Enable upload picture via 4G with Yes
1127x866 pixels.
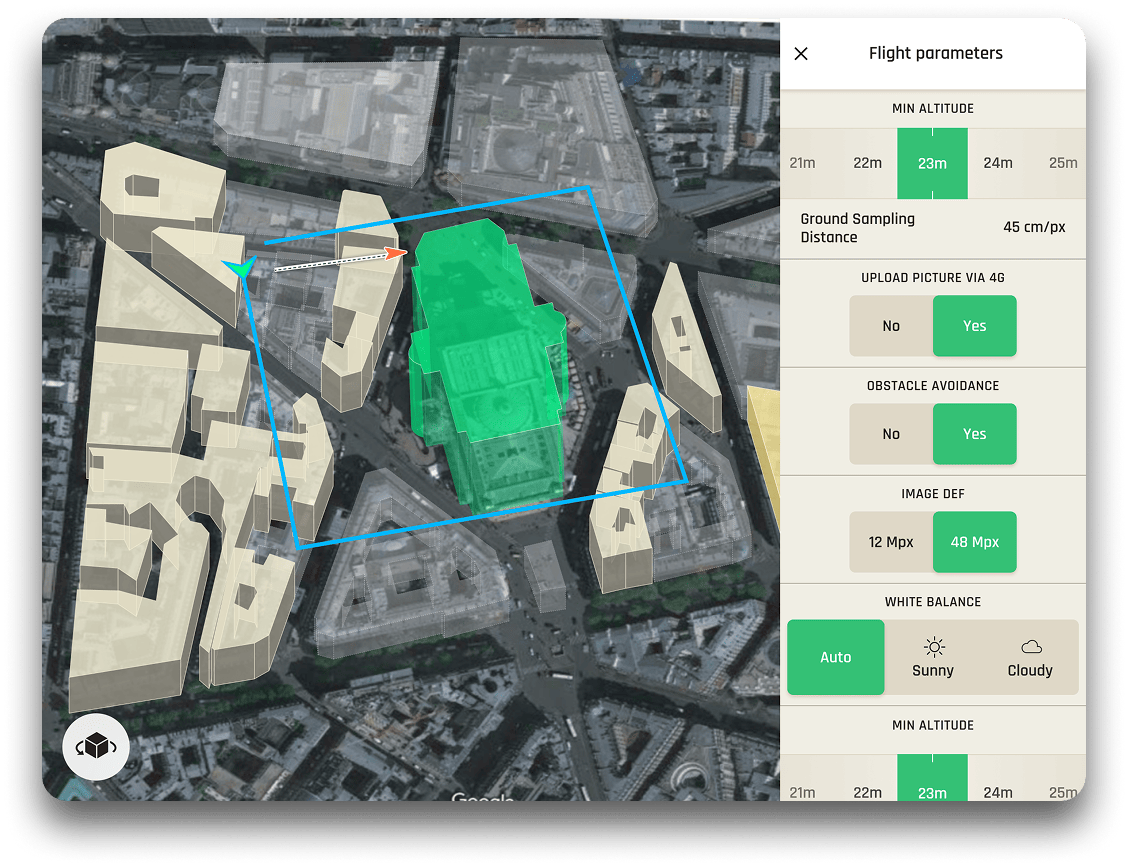pyautogui.click(x=974, y=326)
